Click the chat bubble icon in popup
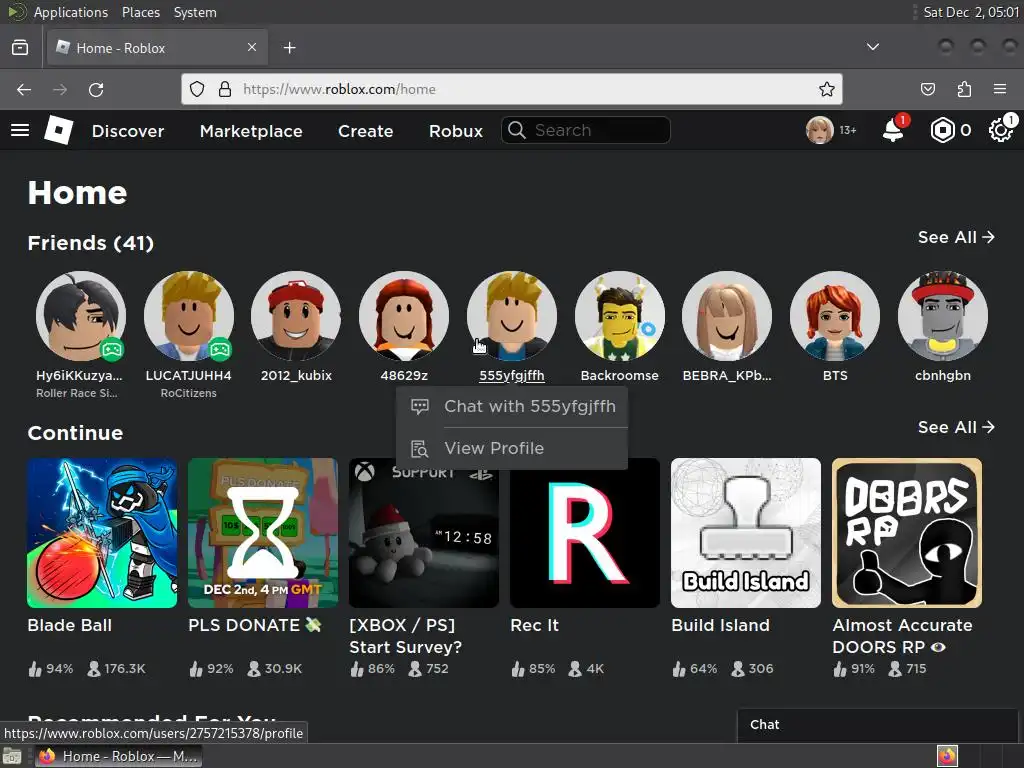 420,406
